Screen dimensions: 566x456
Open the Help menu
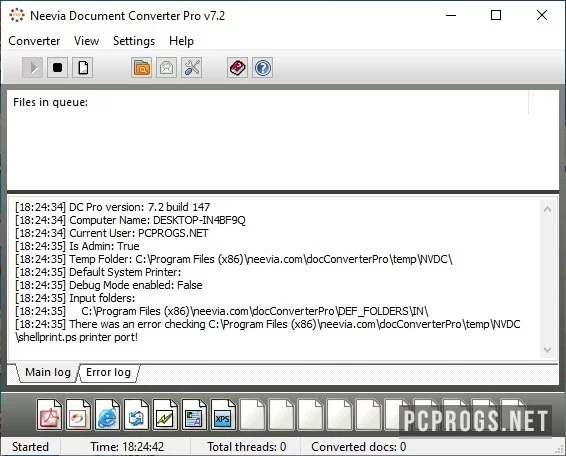(x=181, y=41)
